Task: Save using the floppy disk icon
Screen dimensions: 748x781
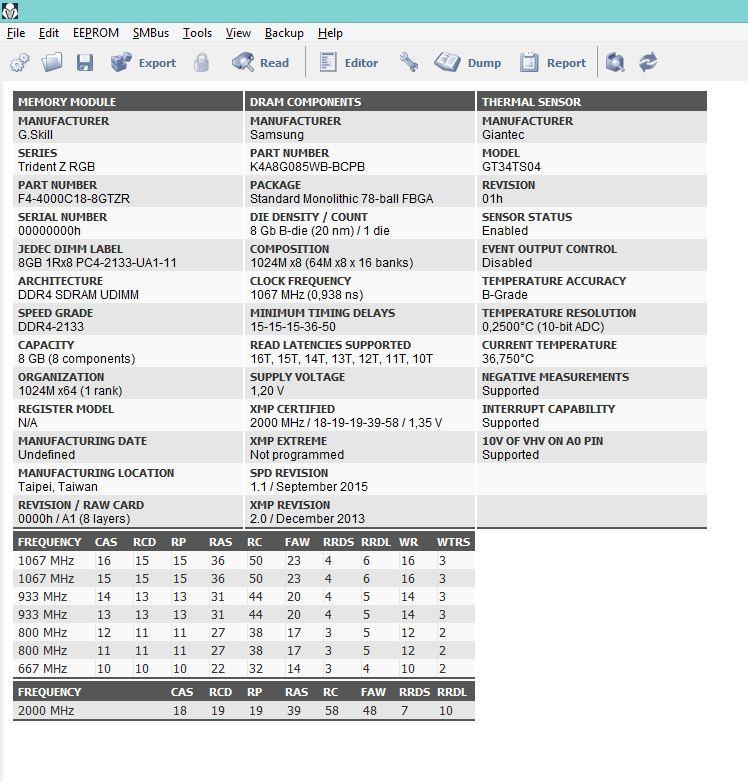Action: tap(85, 63)
